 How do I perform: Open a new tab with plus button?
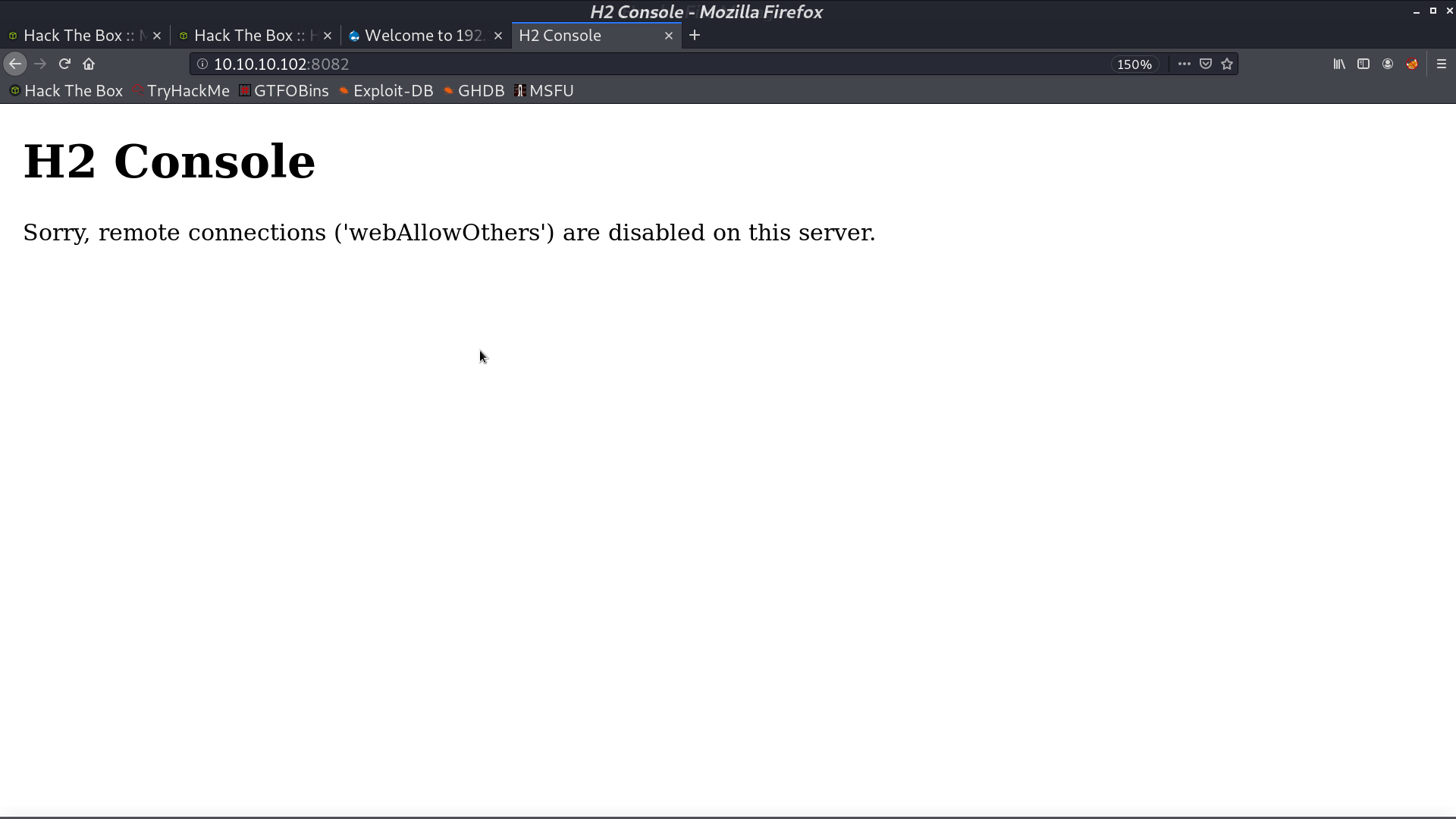point(695,36)
